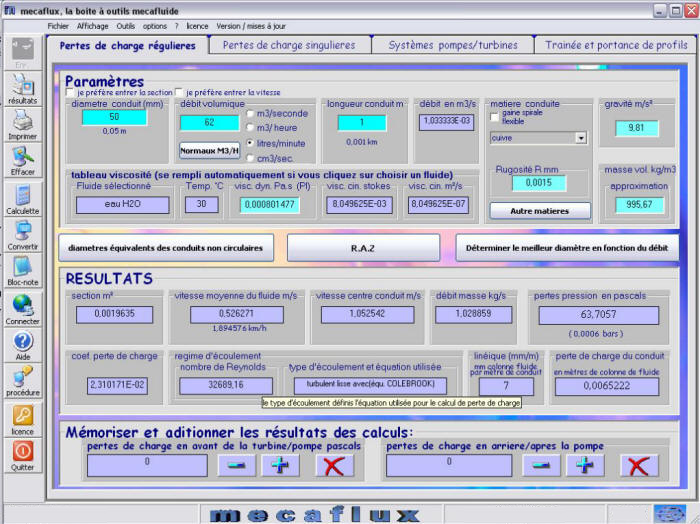Click diametres équivalents des conduits button
This screenshot has height=524, width=700.
pos(166,248)
